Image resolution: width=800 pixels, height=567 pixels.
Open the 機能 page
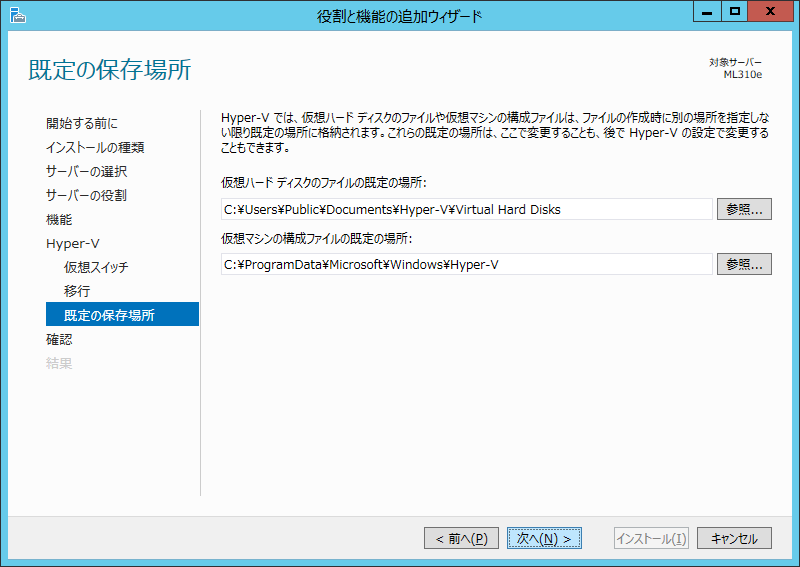[59, 219]
